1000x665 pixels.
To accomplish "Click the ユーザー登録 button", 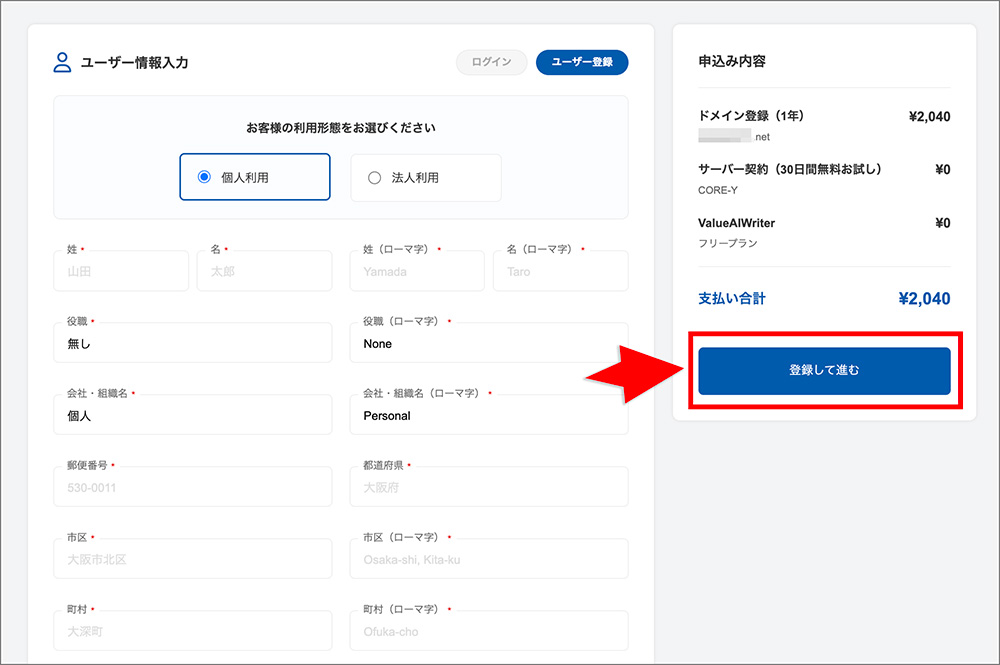I will click(x=582, y=62).
